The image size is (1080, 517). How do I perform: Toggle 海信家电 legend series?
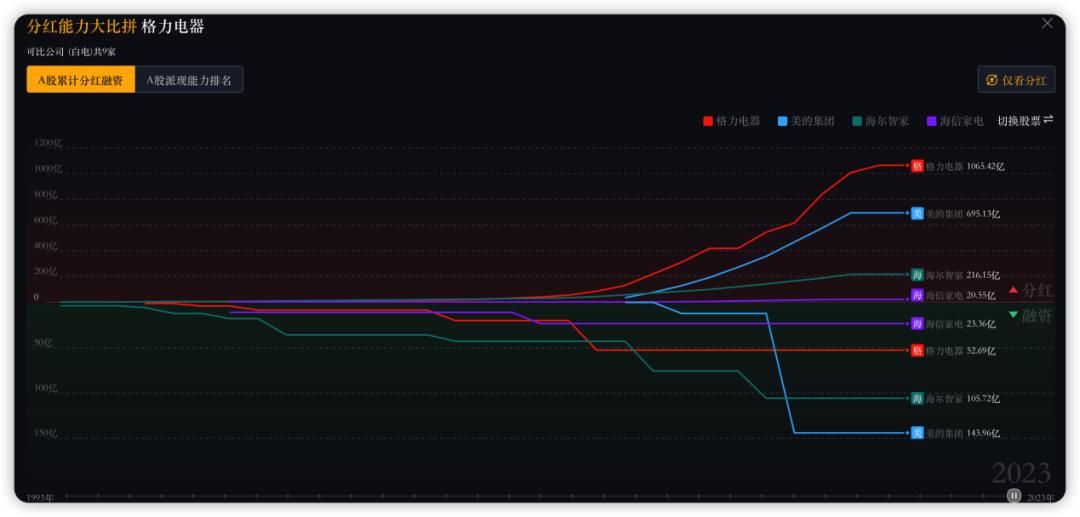(955, 121)
